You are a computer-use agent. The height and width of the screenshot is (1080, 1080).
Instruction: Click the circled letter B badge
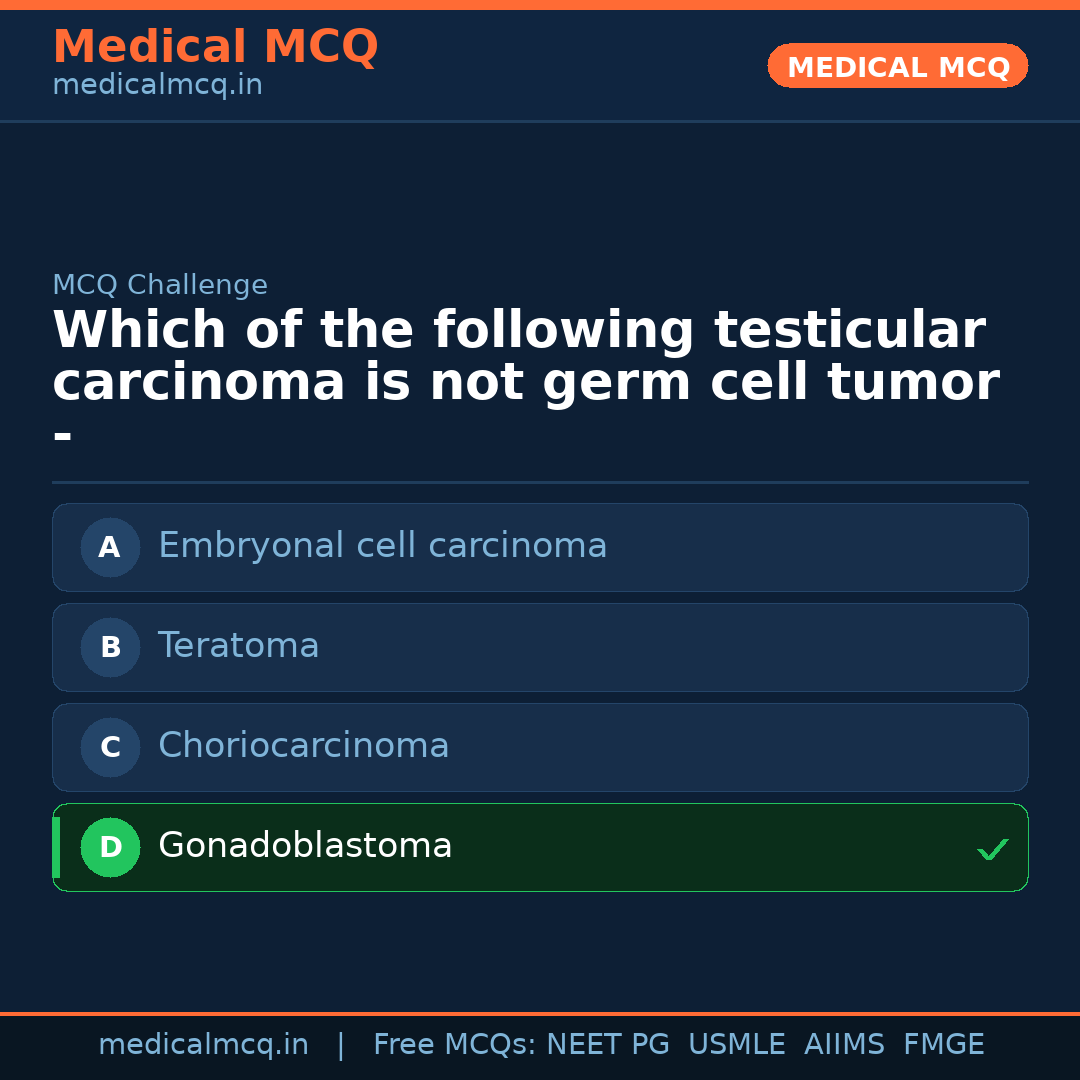(x=110, y=647)
